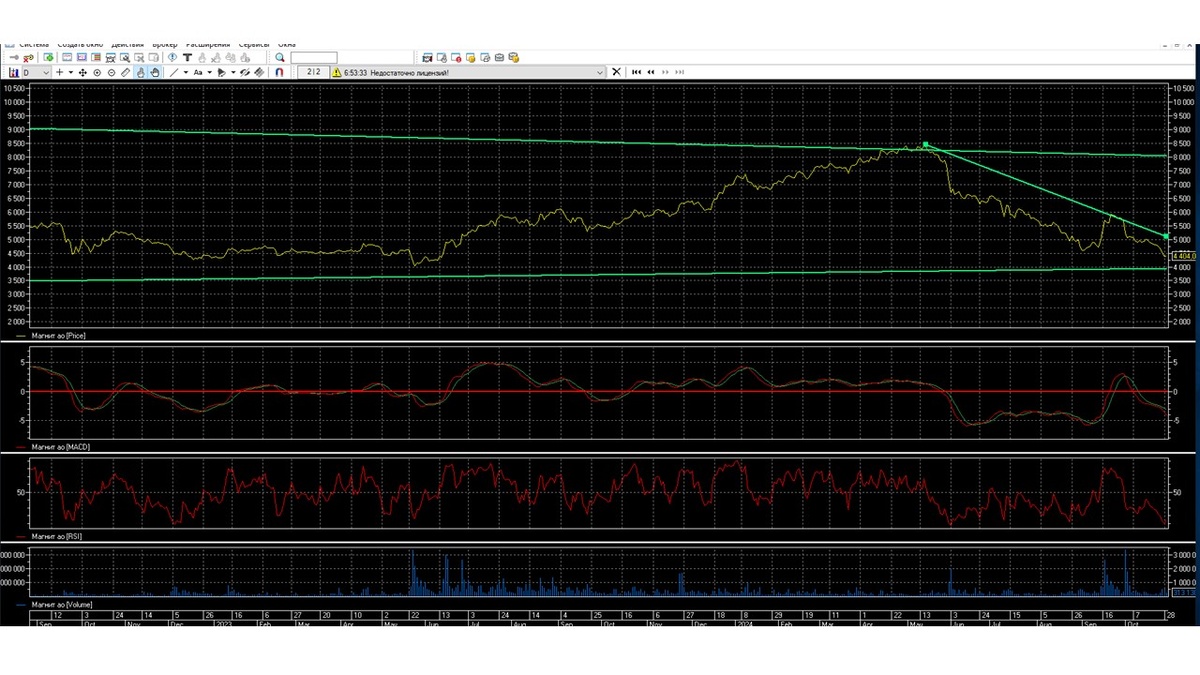The height and width of the screenshot is (675, 1200).
Task: Open the Действия menu
Action: tap(127, 45)
